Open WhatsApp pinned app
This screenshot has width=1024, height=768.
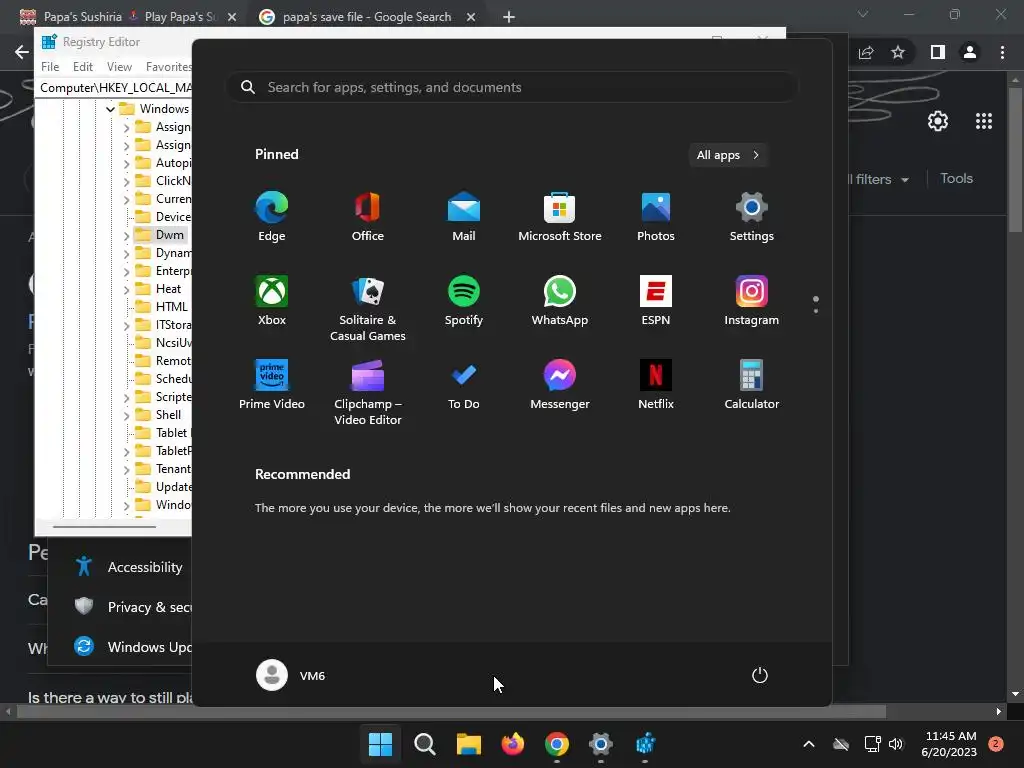pos(560,301)
